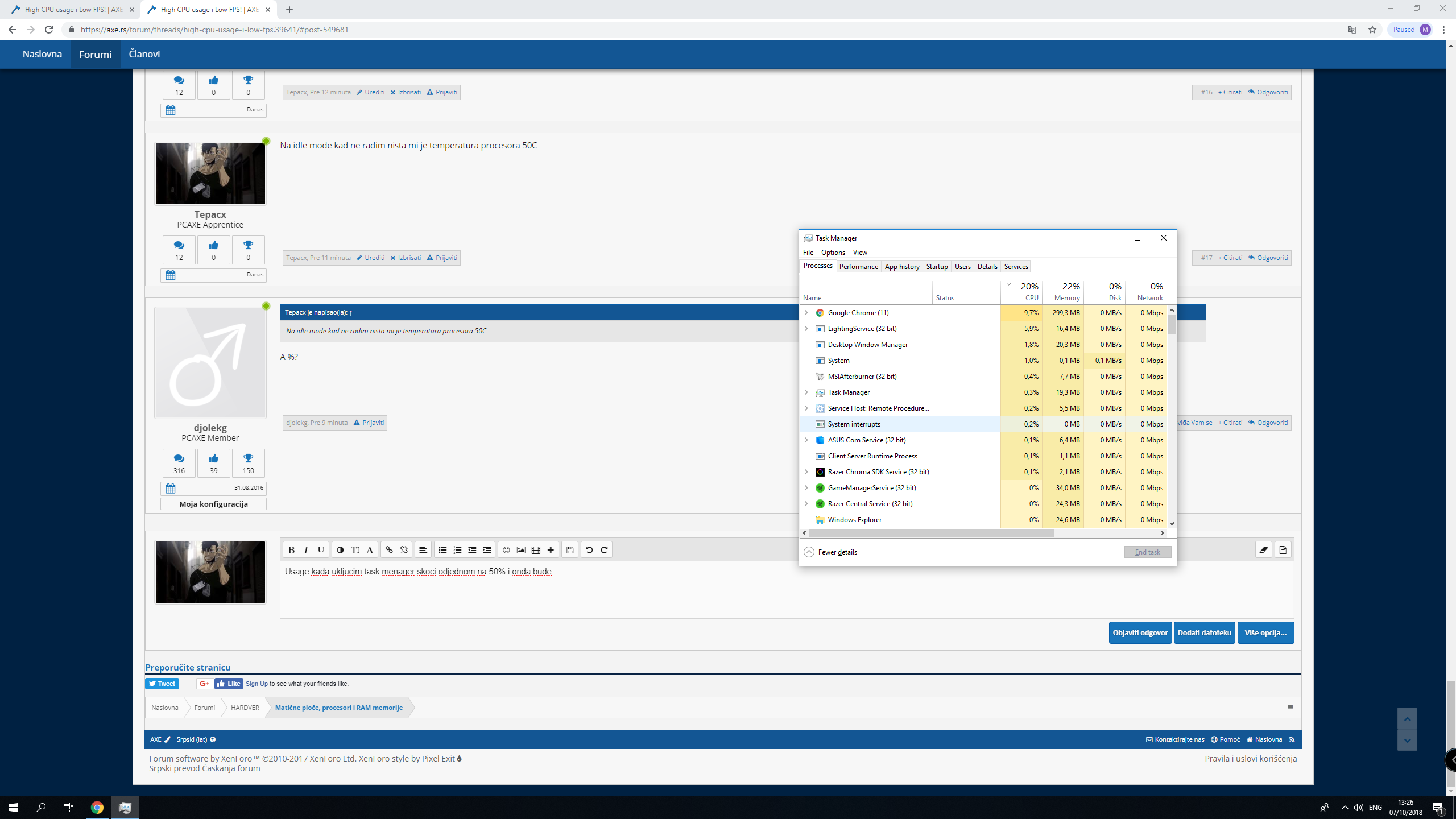
Task: Click Izbrisati on post #16
Action: click(x=406, y=92)
